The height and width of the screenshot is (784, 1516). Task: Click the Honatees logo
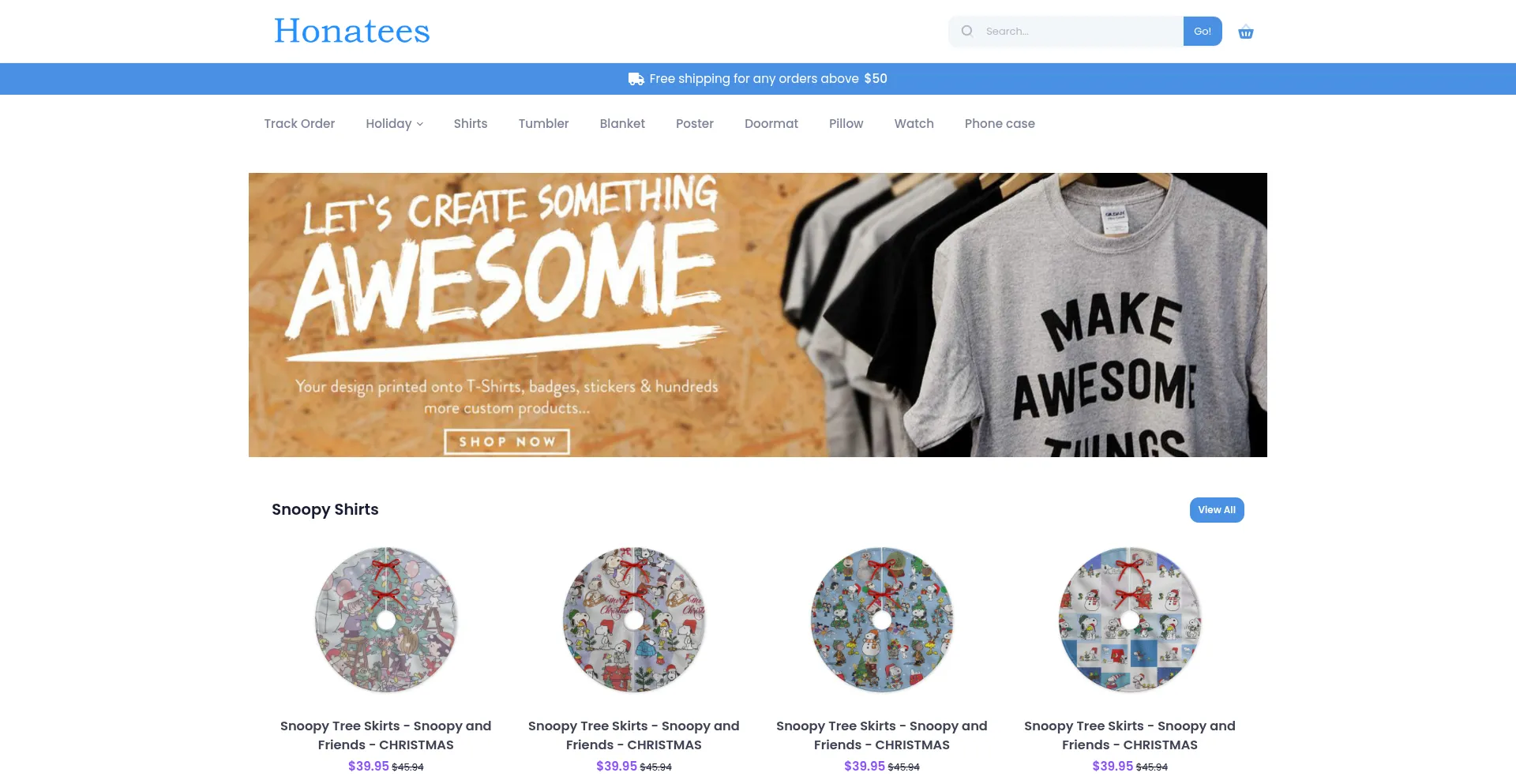click(x=351, y=32)
